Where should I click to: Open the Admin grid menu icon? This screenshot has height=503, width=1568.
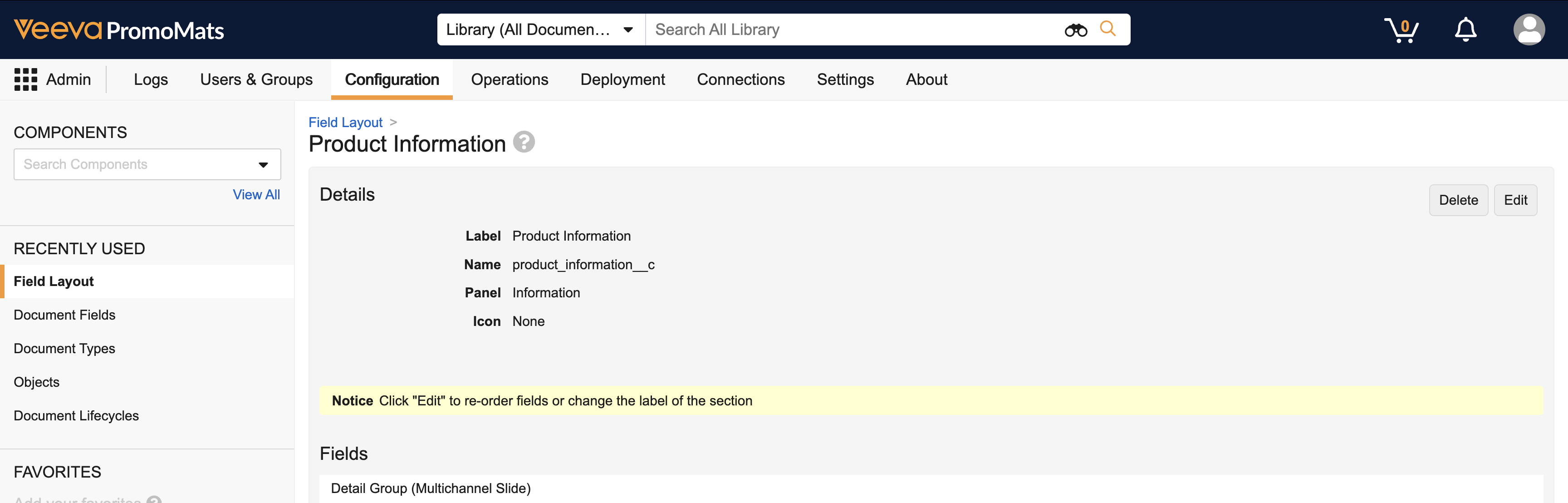pyautogui.click(x=25, y=80)
